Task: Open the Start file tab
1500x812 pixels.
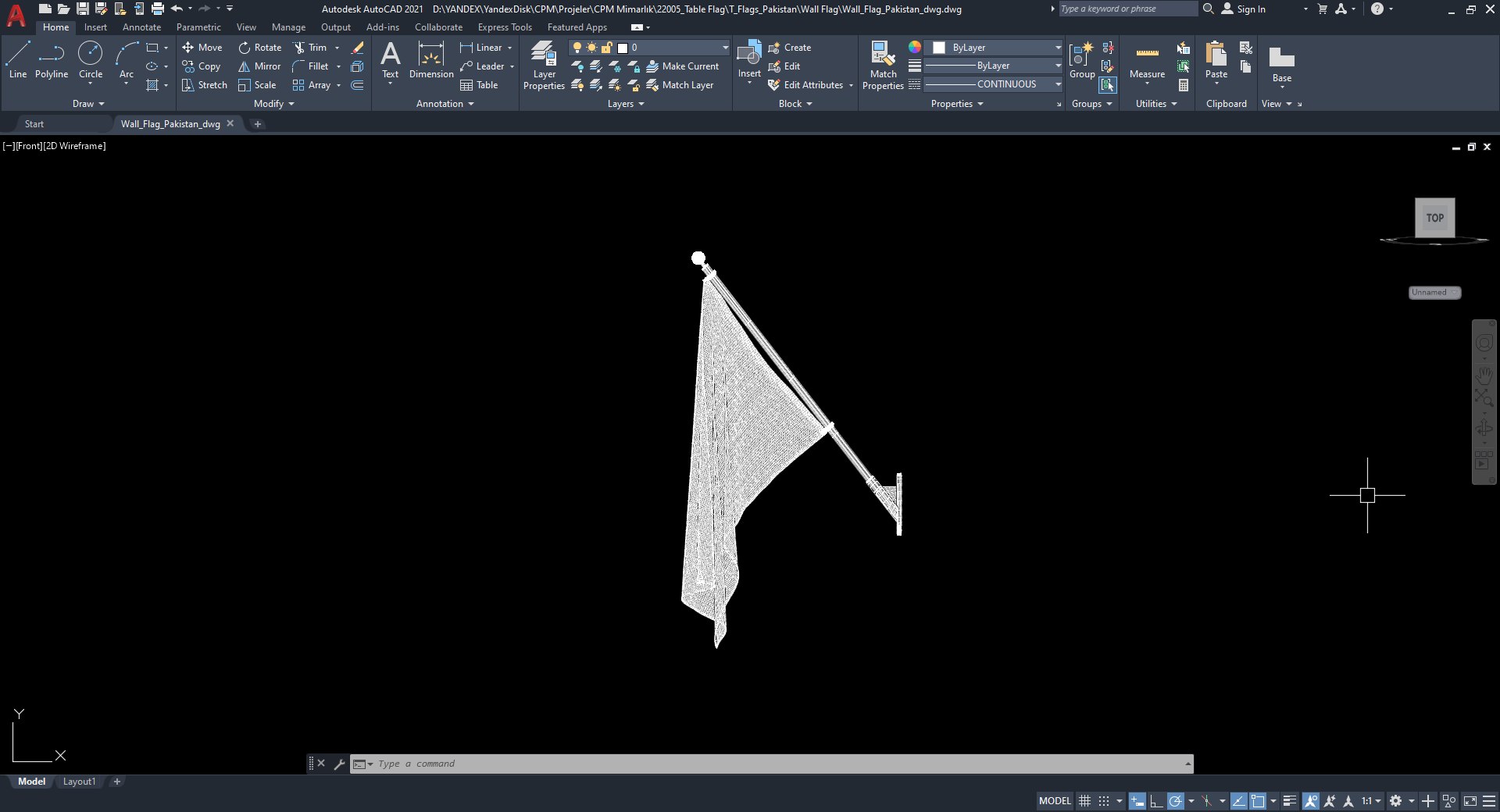Action: coord(34,124)
